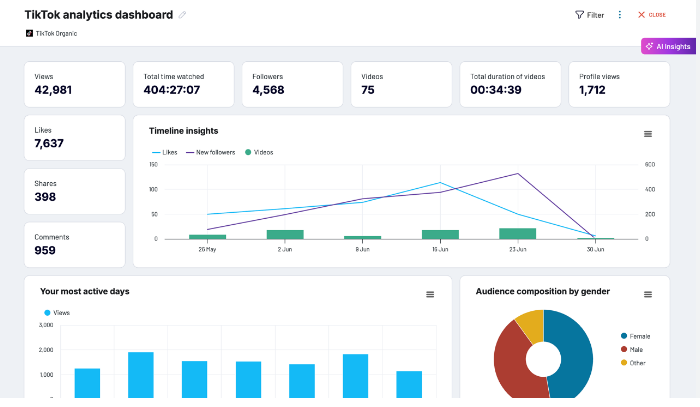The width and height of the screenshot is (700, 407).
Task: Toggle the New followers series in legend
Action: coord(210,152)
